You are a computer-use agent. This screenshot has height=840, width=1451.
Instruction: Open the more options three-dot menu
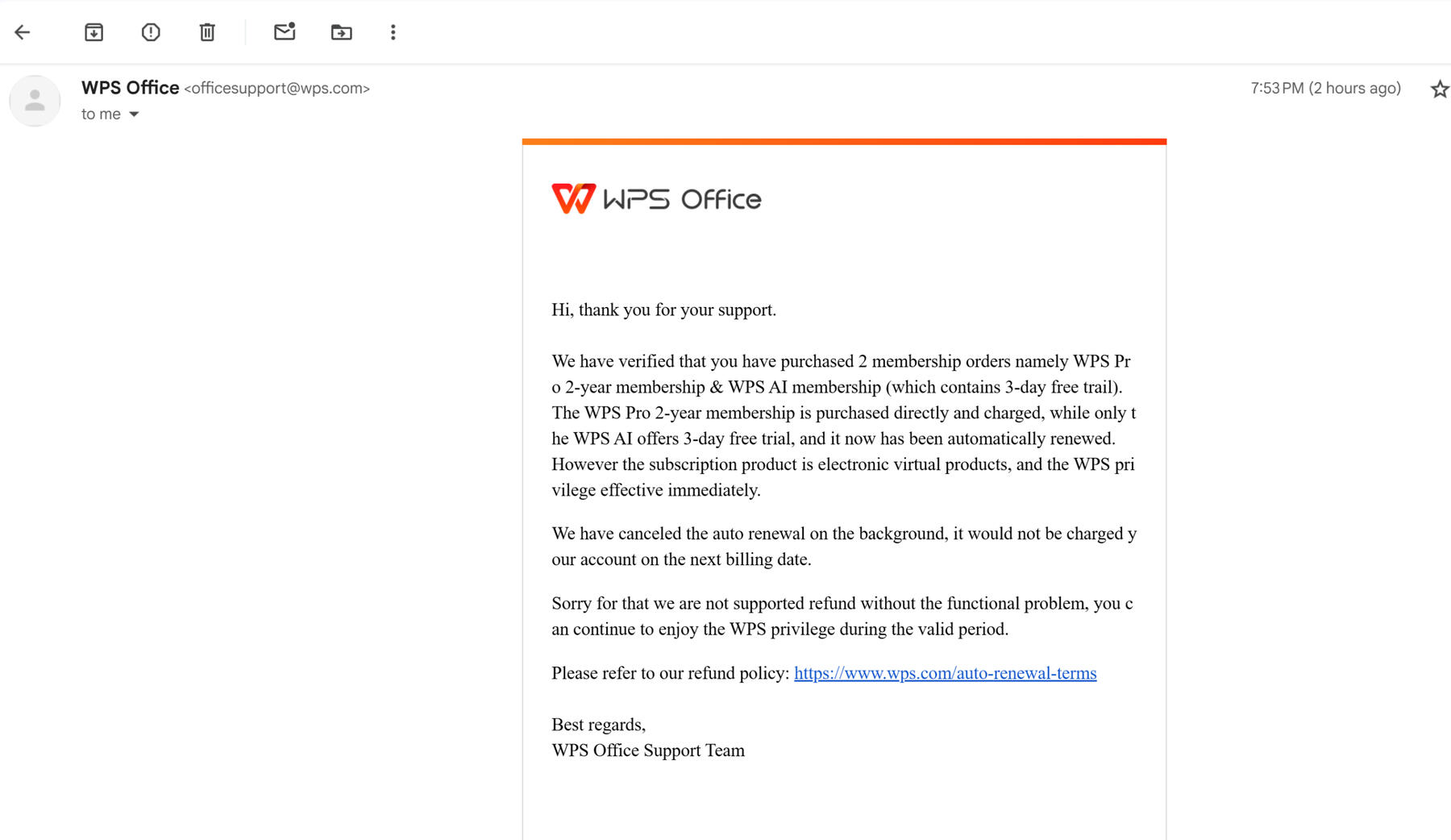(x=393, y=32)
